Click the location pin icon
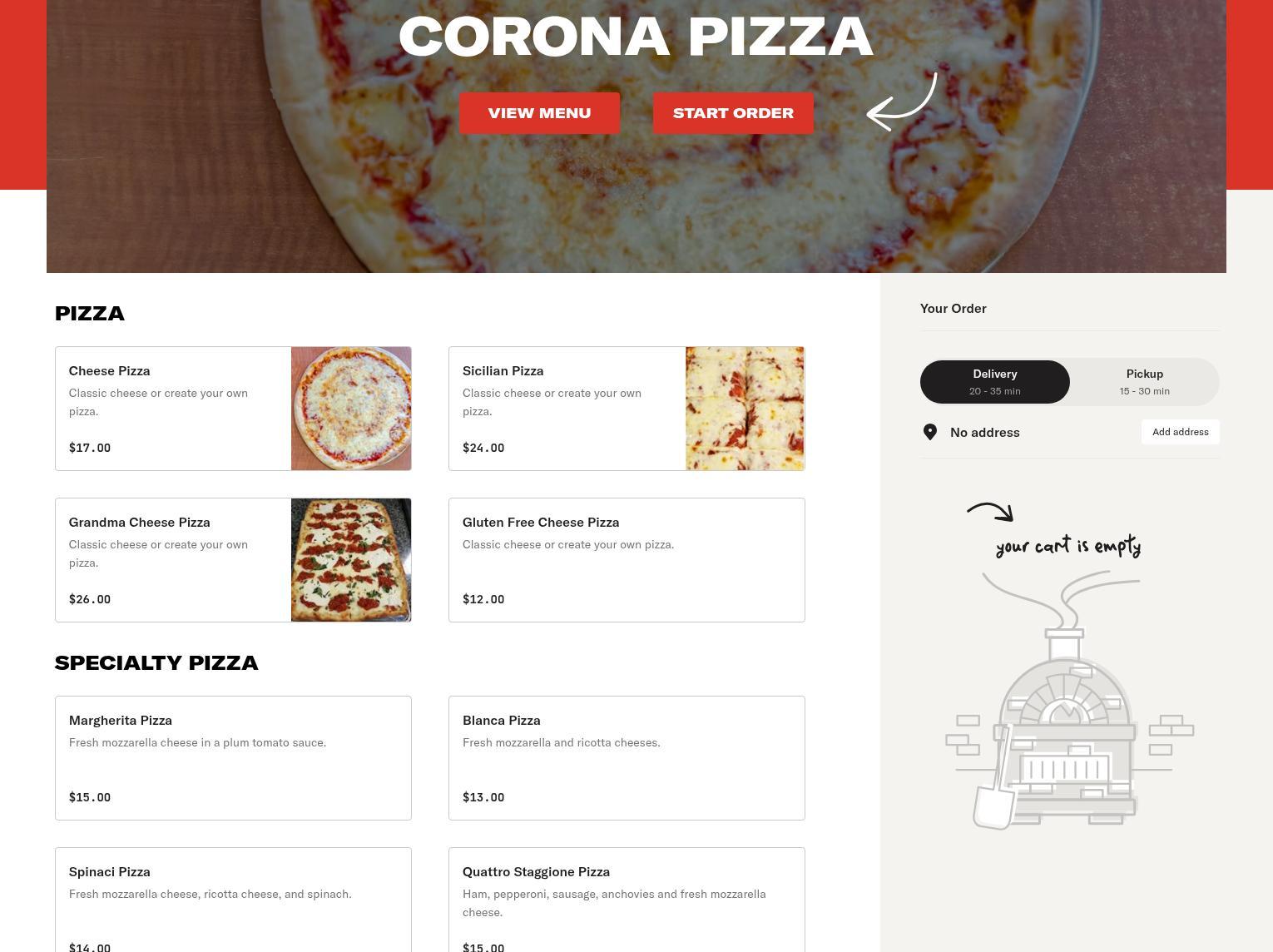Image resolution: width=1273 pixels, height=952 pixels. point(930,432)
